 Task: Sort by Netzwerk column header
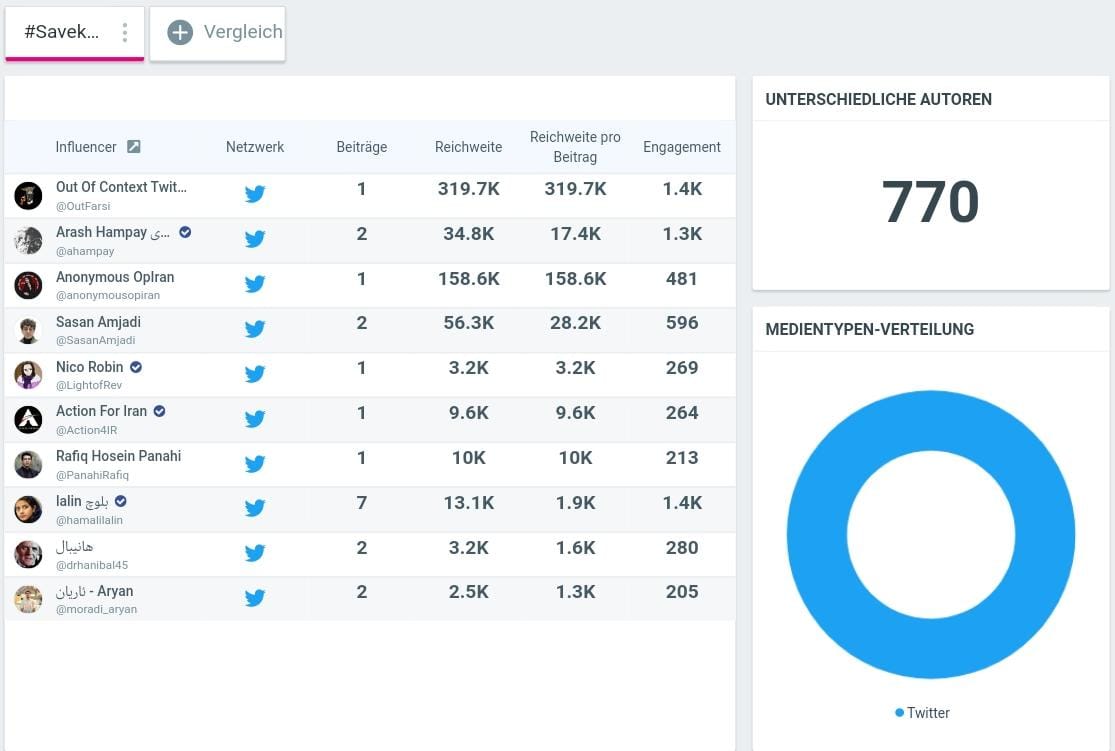click(x=255, y=147)
